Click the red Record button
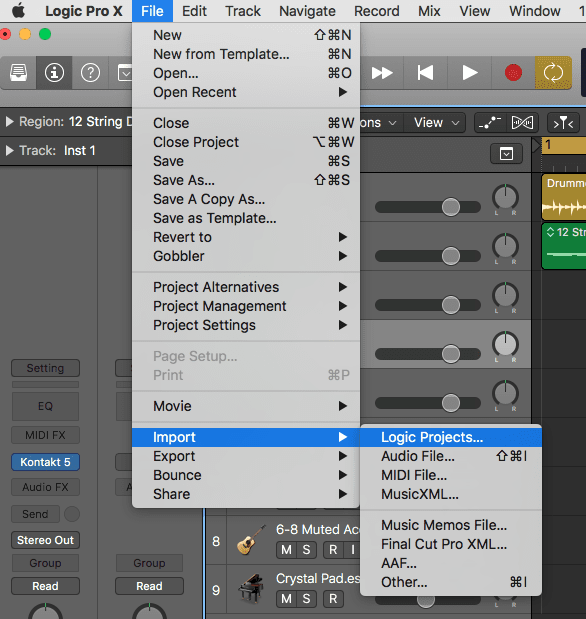This screenshot has height=619, width=586. 513,73
